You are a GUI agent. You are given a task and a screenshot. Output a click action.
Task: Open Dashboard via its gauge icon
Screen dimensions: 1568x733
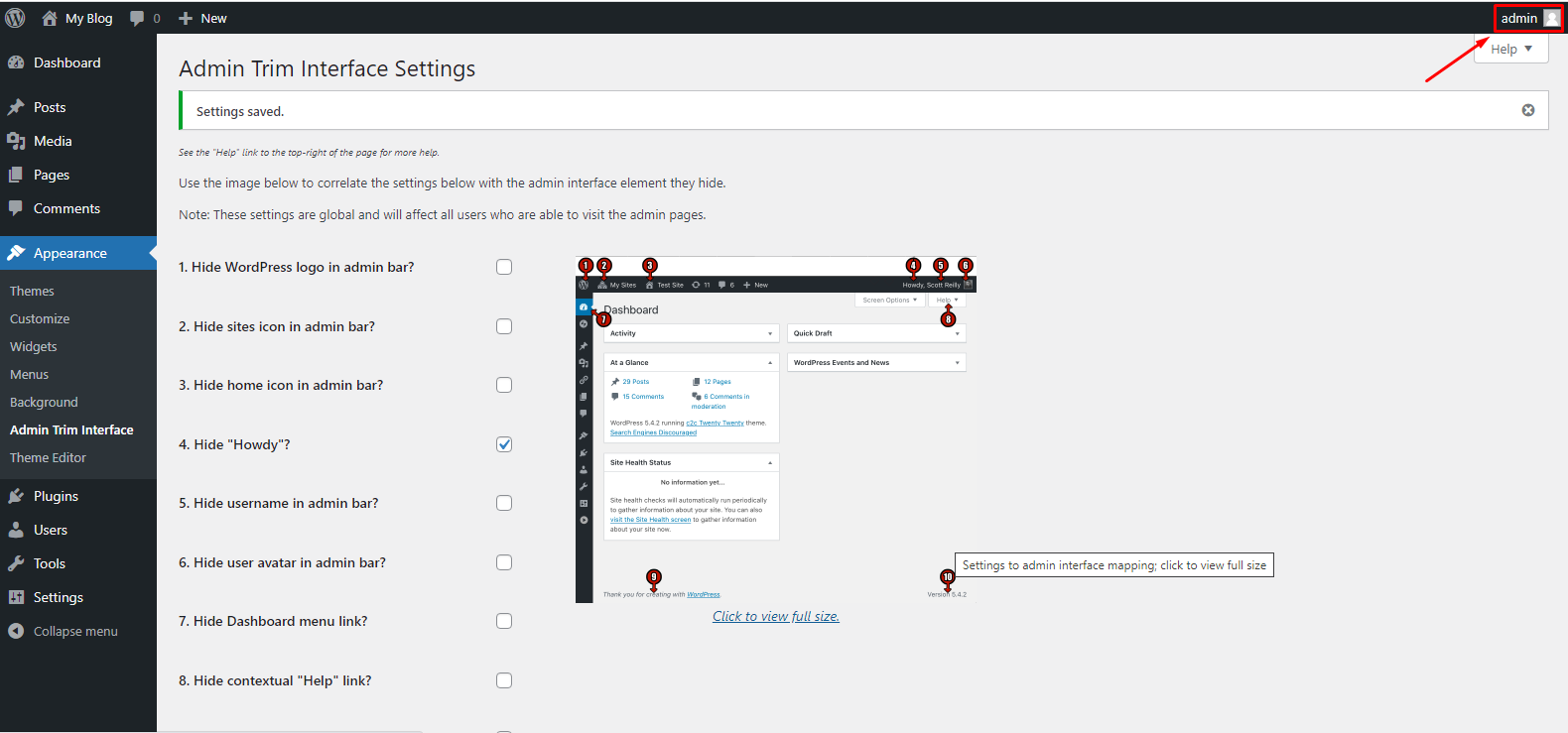(16, 62)
